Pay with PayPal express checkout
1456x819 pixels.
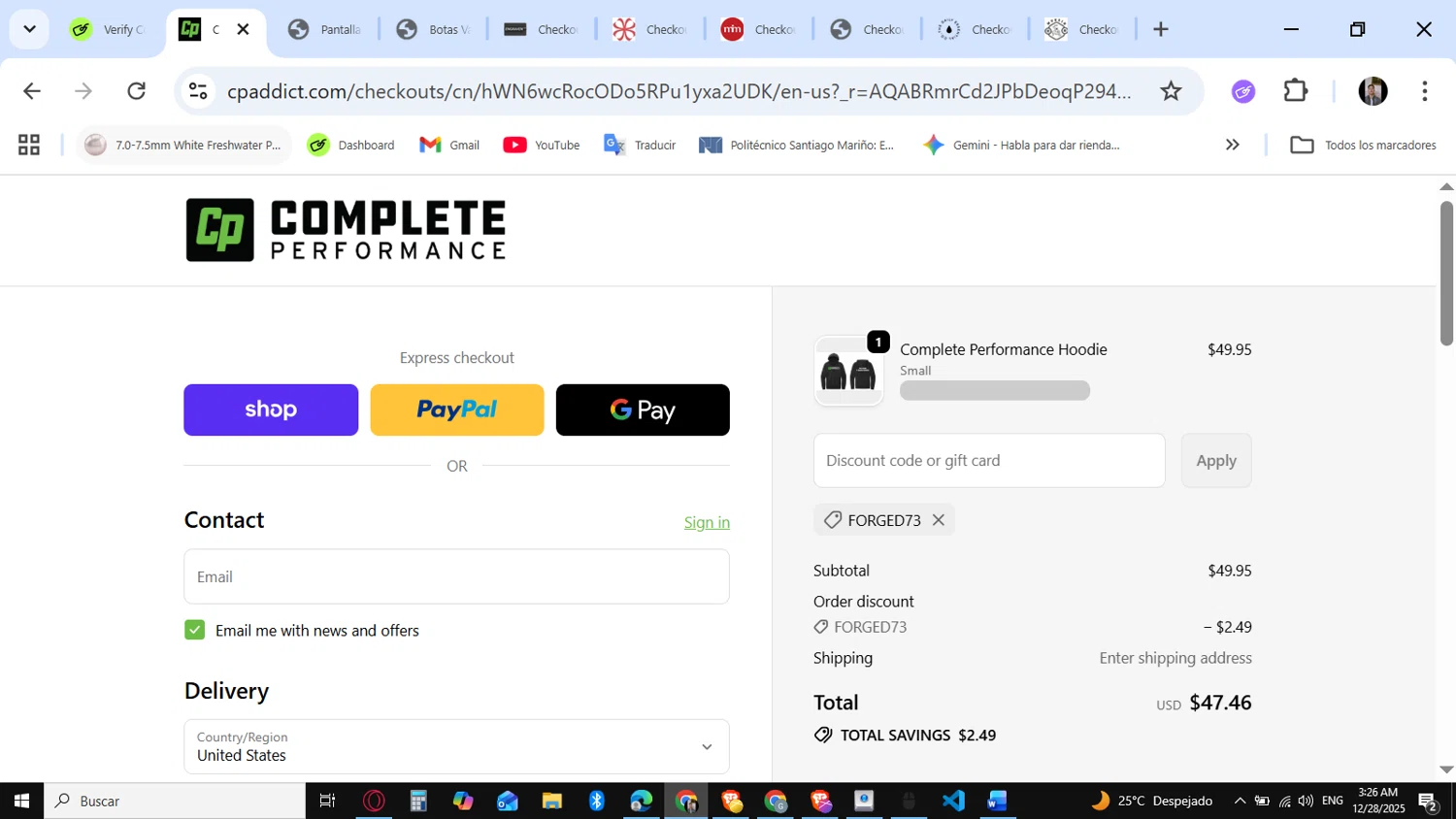click(457, 409)
